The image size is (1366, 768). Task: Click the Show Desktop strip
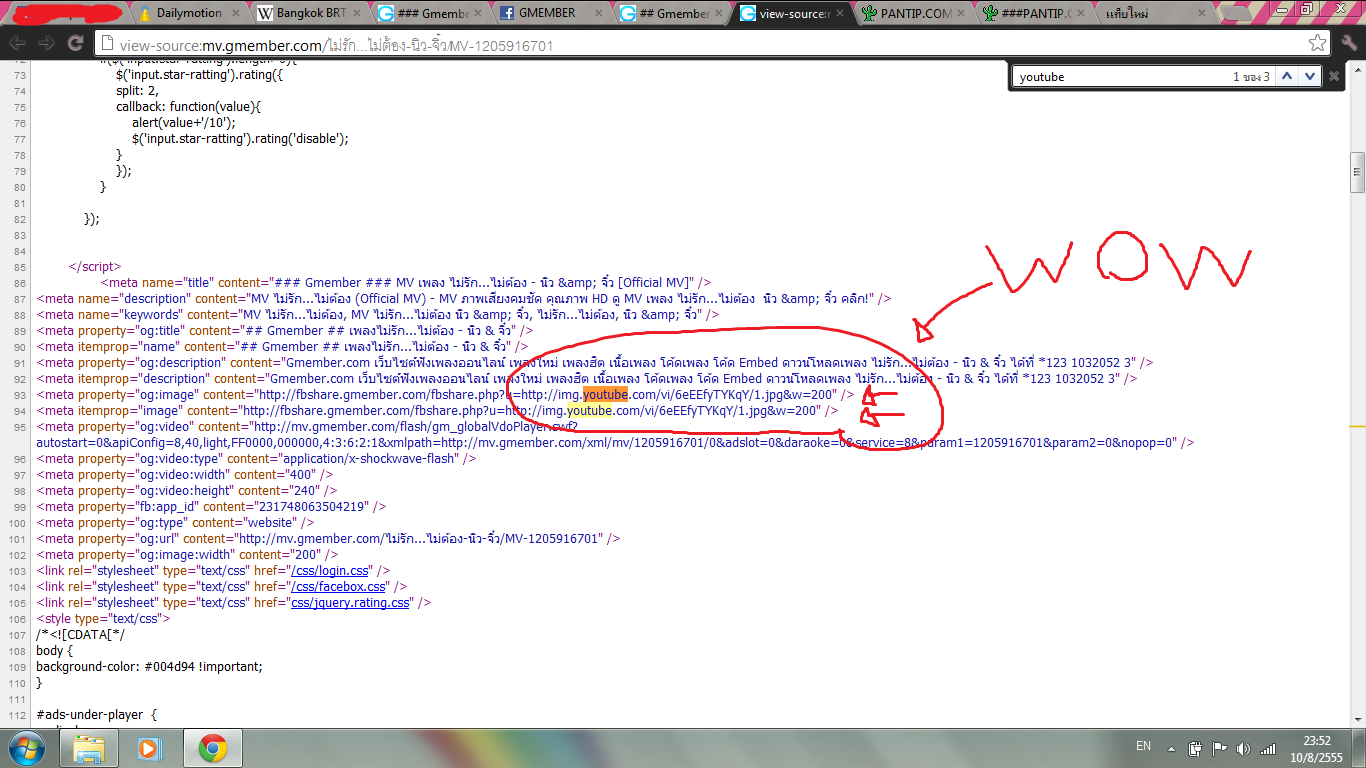tap(1359, 748)
